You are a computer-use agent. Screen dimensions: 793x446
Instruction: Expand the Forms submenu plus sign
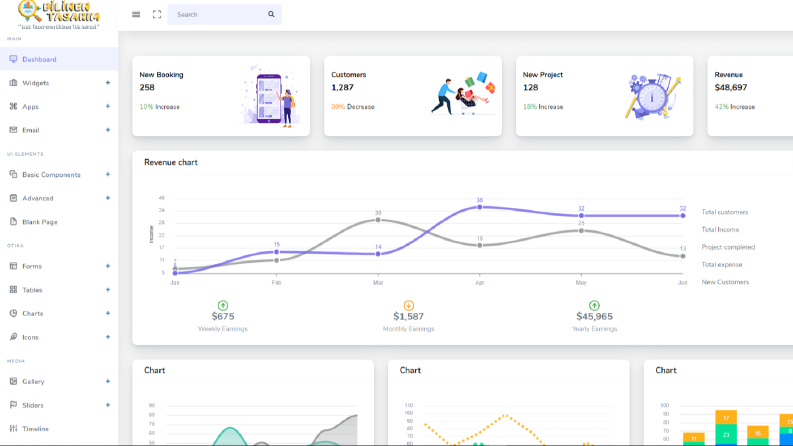[108, 266]
